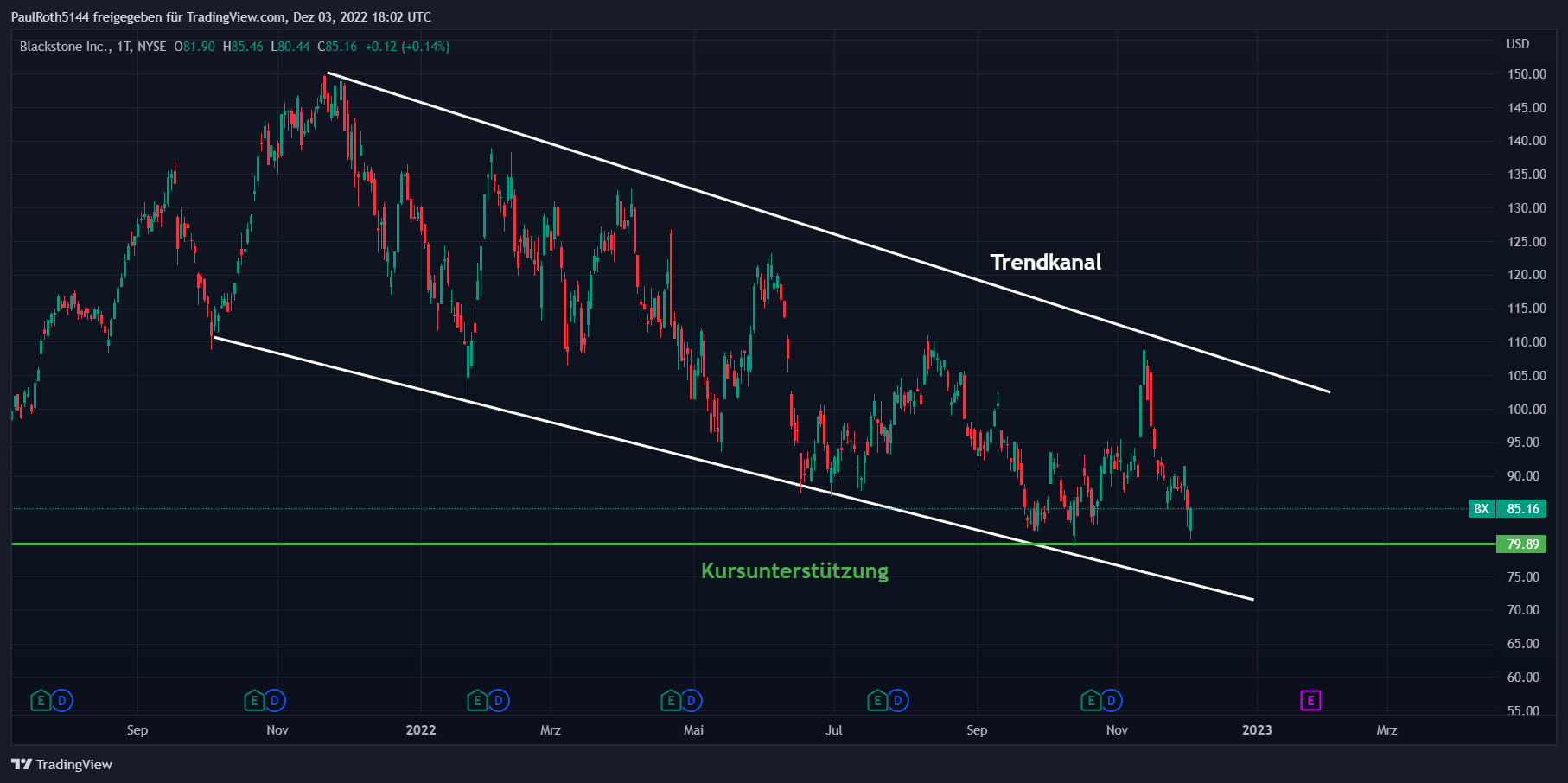Click the 2023 label on time axis
The height and width of the screenshot is (783, 1568).
[x=1257, y=730]
